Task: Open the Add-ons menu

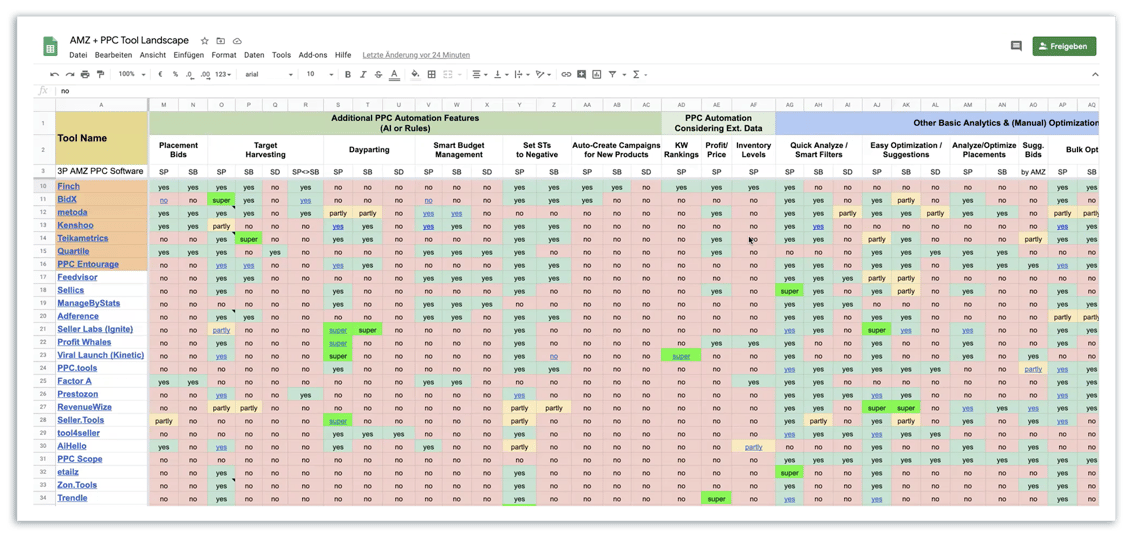Action: [313, 55]
